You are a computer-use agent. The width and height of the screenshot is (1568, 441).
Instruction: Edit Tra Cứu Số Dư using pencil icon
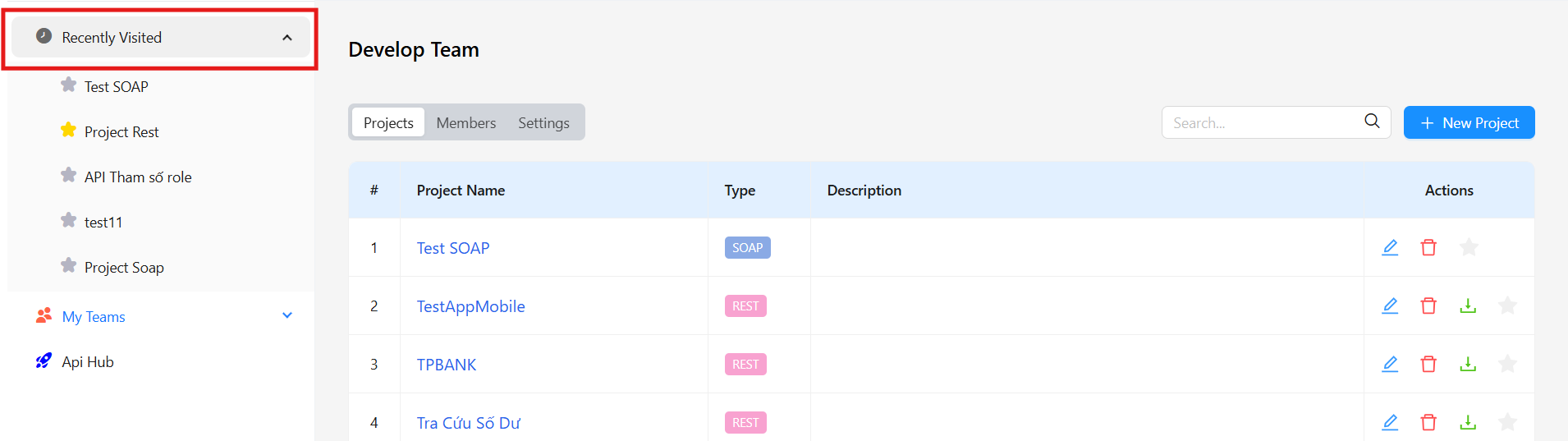point(1390,422)
